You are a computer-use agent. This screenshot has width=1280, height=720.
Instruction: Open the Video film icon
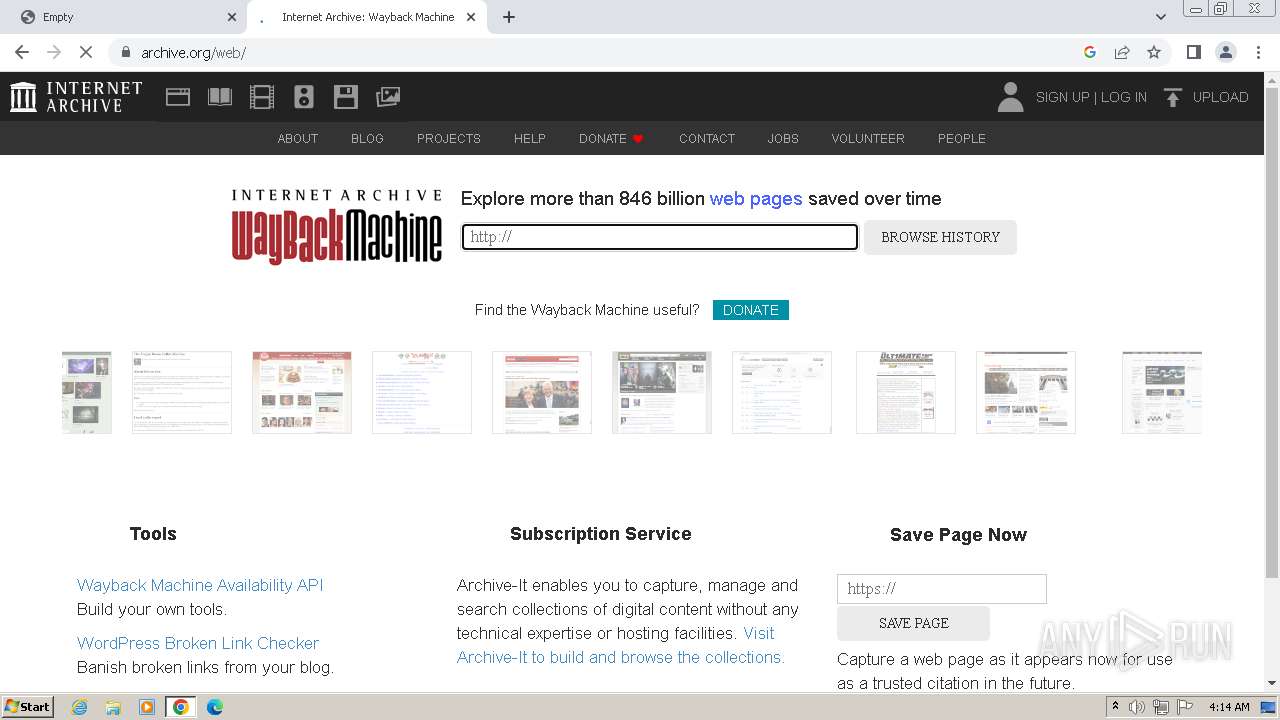(262, 97)
